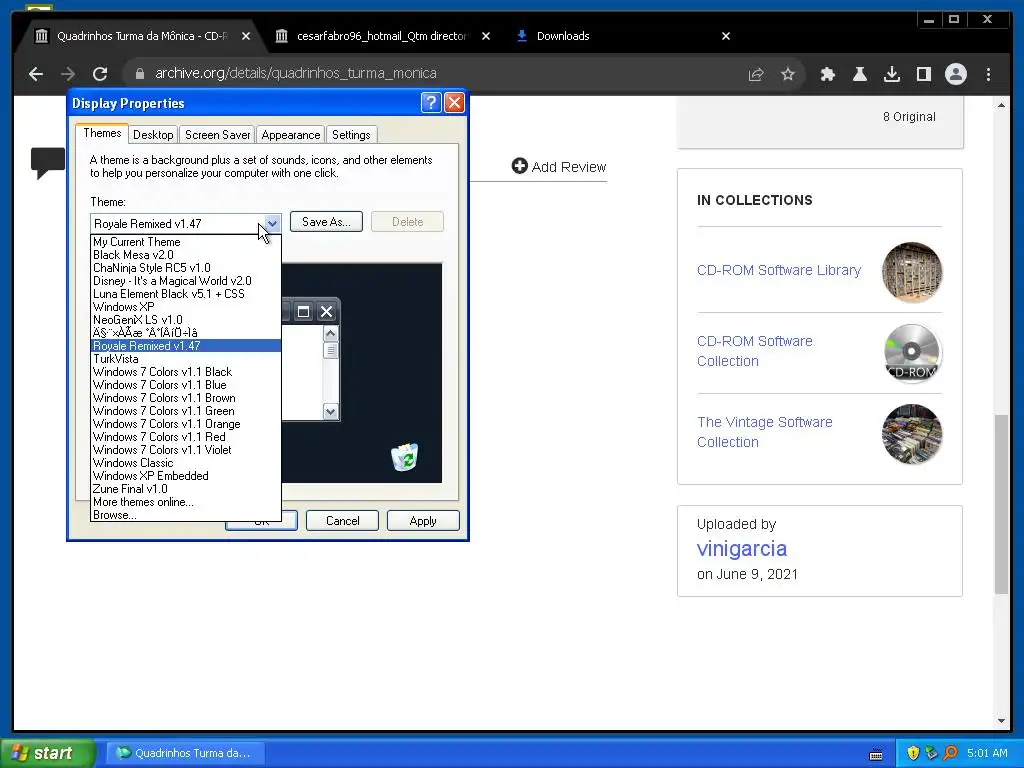Image resolution: width=1024 pixels, height=768 pixels.
Task: Select Zune Final v1.0 theme
Action: pyautogui.click(x=185, y=489)
